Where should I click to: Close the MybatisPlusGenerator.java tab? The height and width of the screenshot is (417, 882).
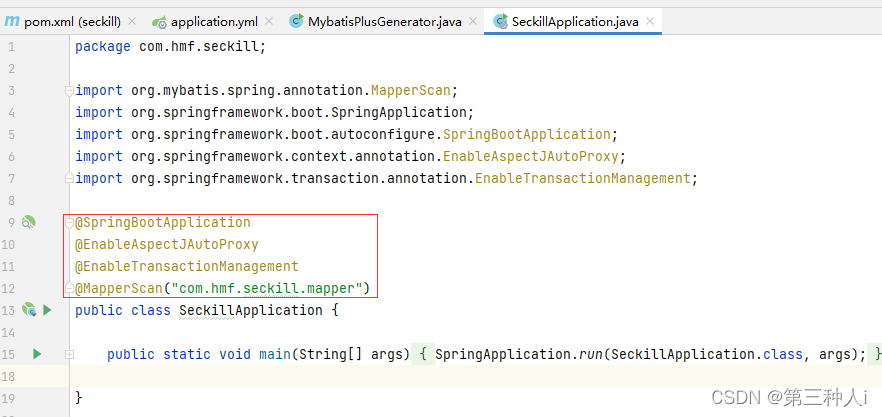point(474,21)
